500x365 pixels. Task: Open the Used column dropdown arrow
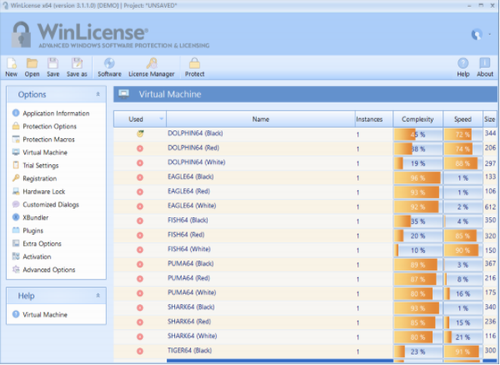tap(161, 119)
